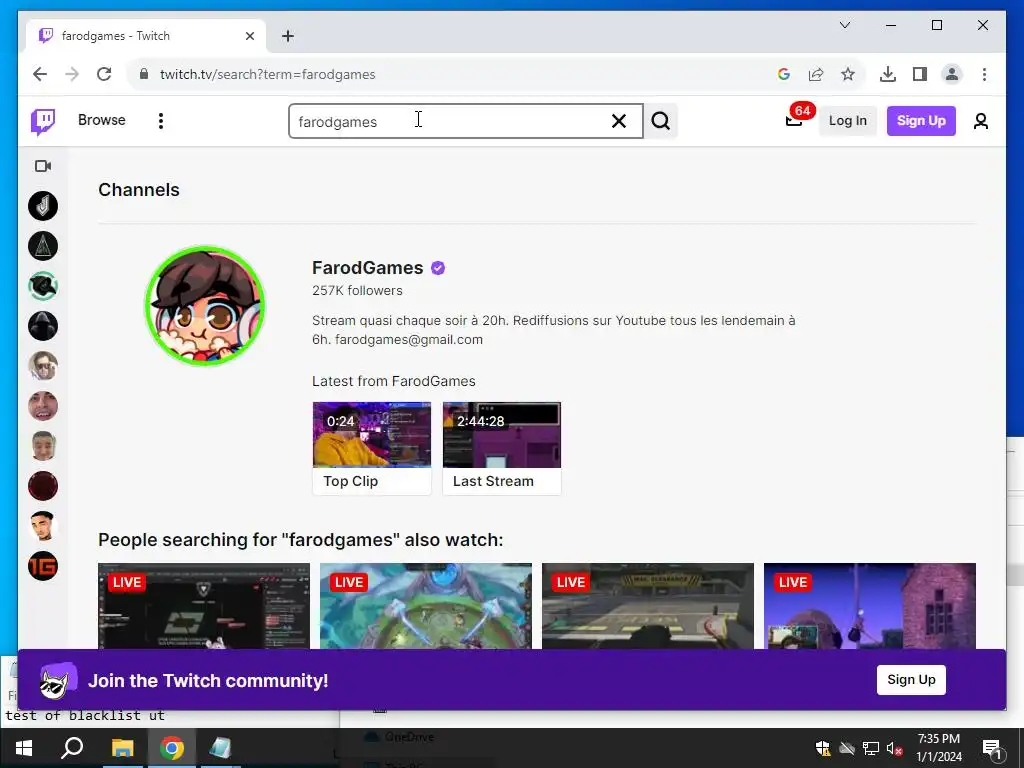Play the Top Clip thumbnail

pos(372,435)
